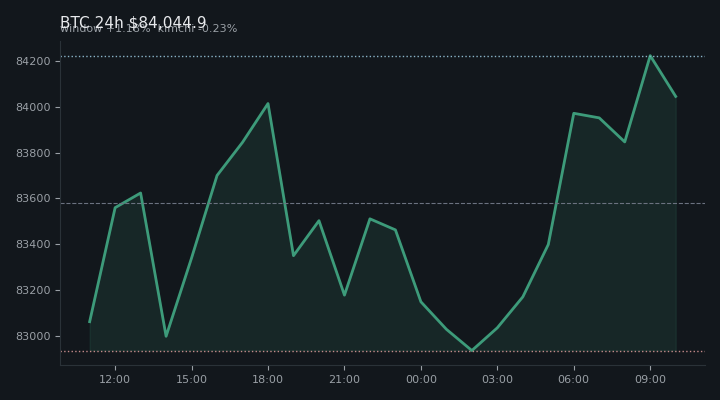The height and width of the screenshot is (400, 720).
Task: Click the BTC 24h $84,044.9 chart title
Action: 133,22
